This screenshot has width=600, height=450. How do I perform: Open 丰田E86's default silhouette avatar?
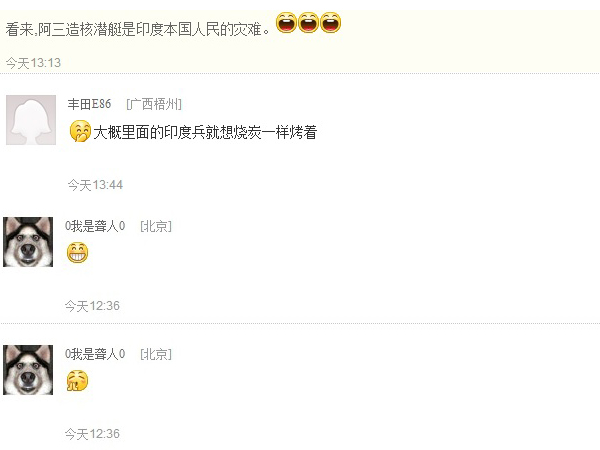tap(31, 120)
